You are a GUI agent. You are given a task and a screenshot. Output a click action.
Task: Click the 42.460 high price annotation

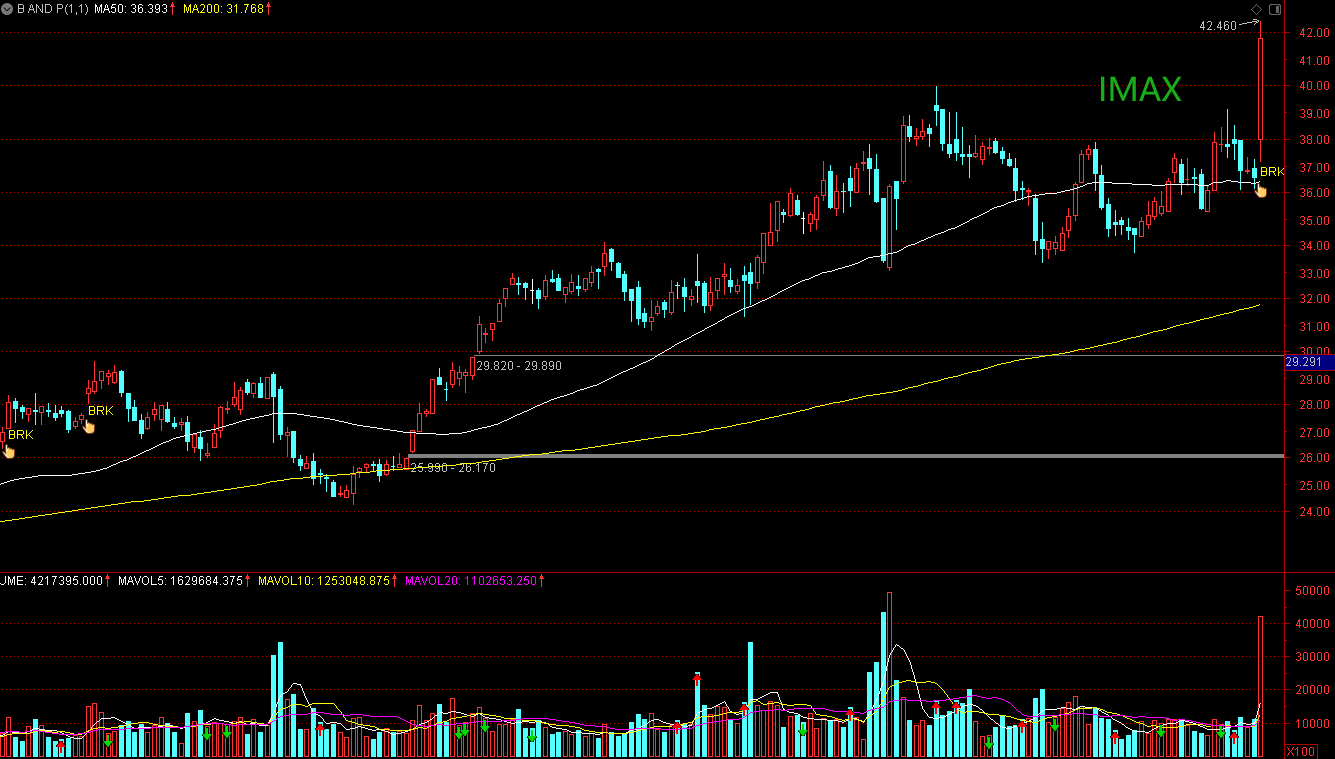coord(1218,25)
